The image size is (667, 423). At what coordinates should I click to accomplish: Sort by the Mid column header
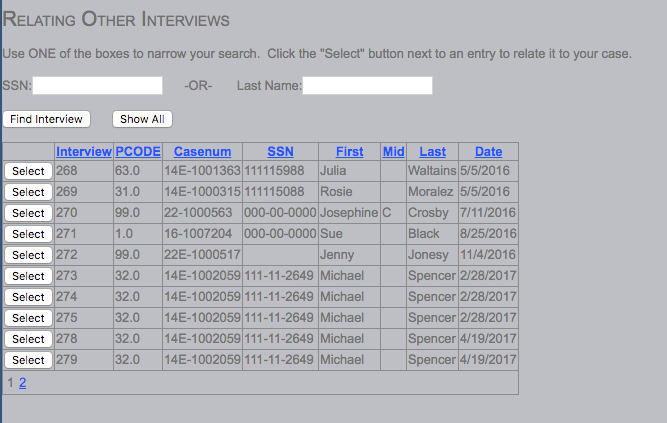[x=393, y=152]
